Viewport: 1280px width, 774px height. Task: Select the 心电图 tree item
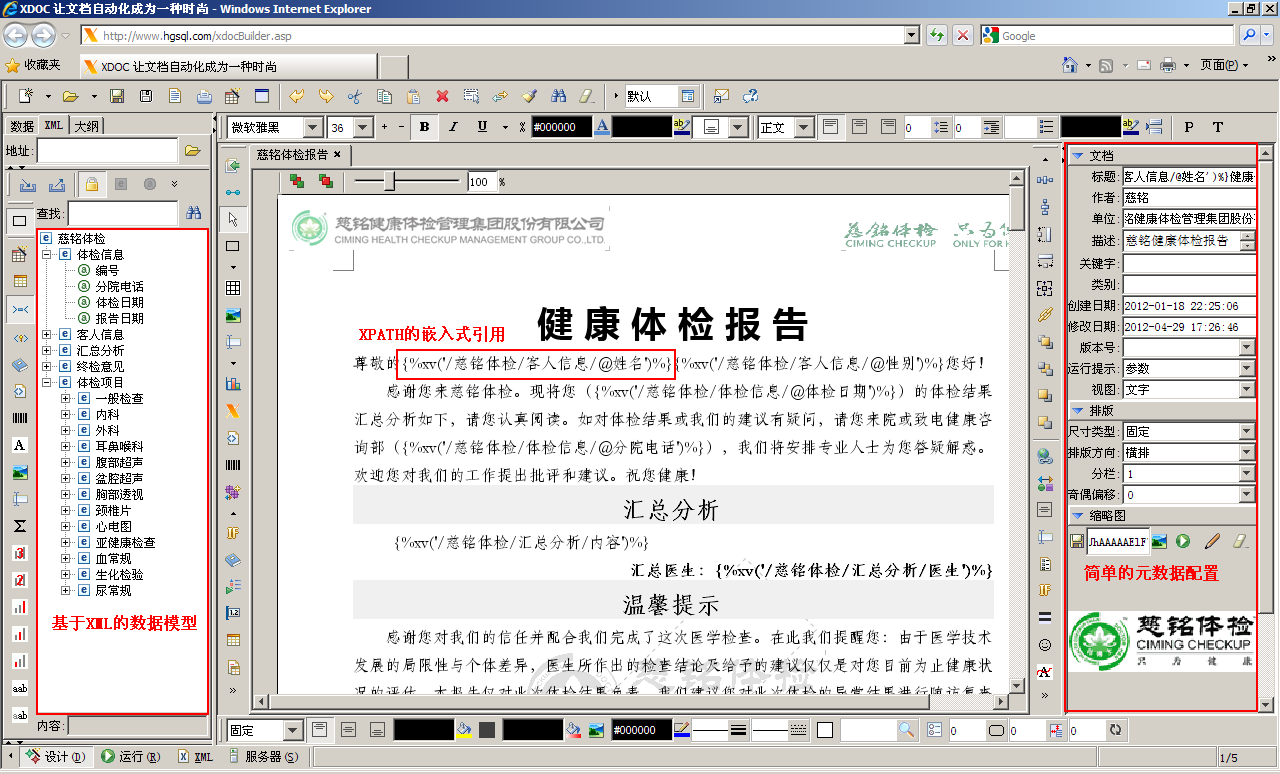tap(113, 527)
